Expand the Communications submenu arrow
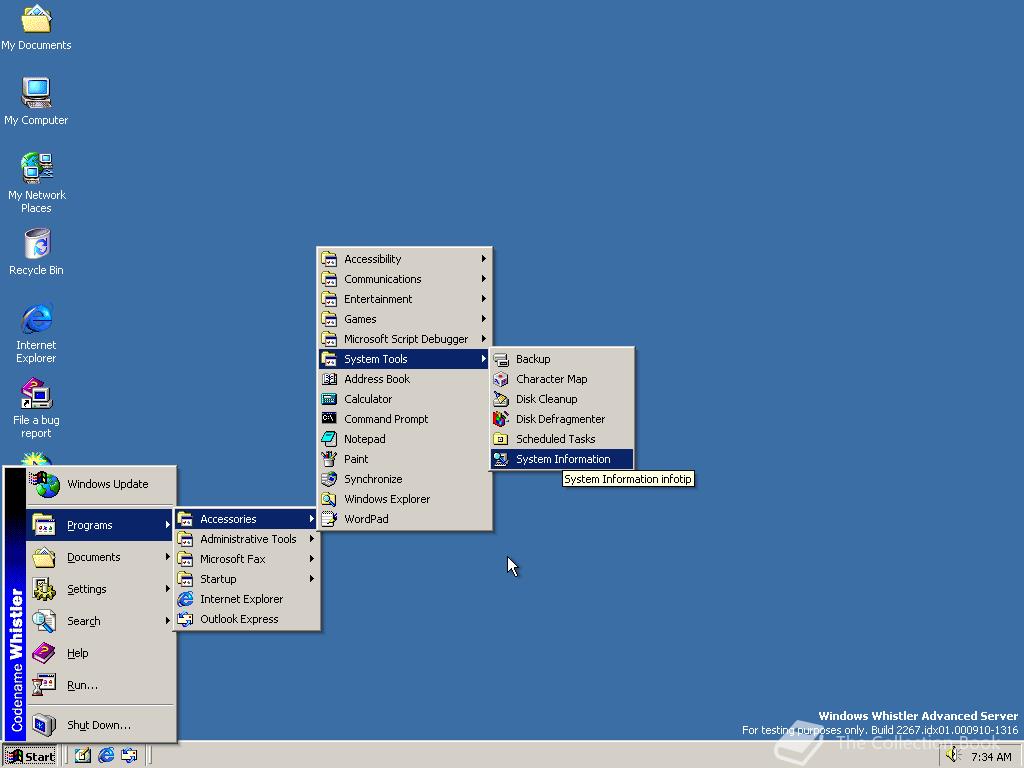The width and height of the screenshot is (1024, 768). (483, 279)
